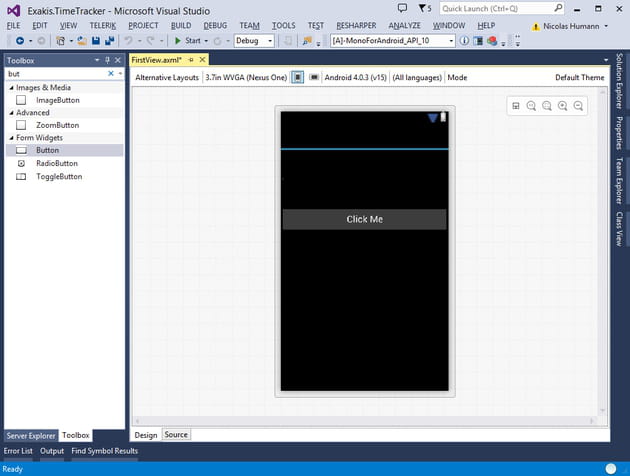Pin the Toolbox panel with auto-hide icon
Viewport: 630px width, 476px height.
[x=107, y=60]
